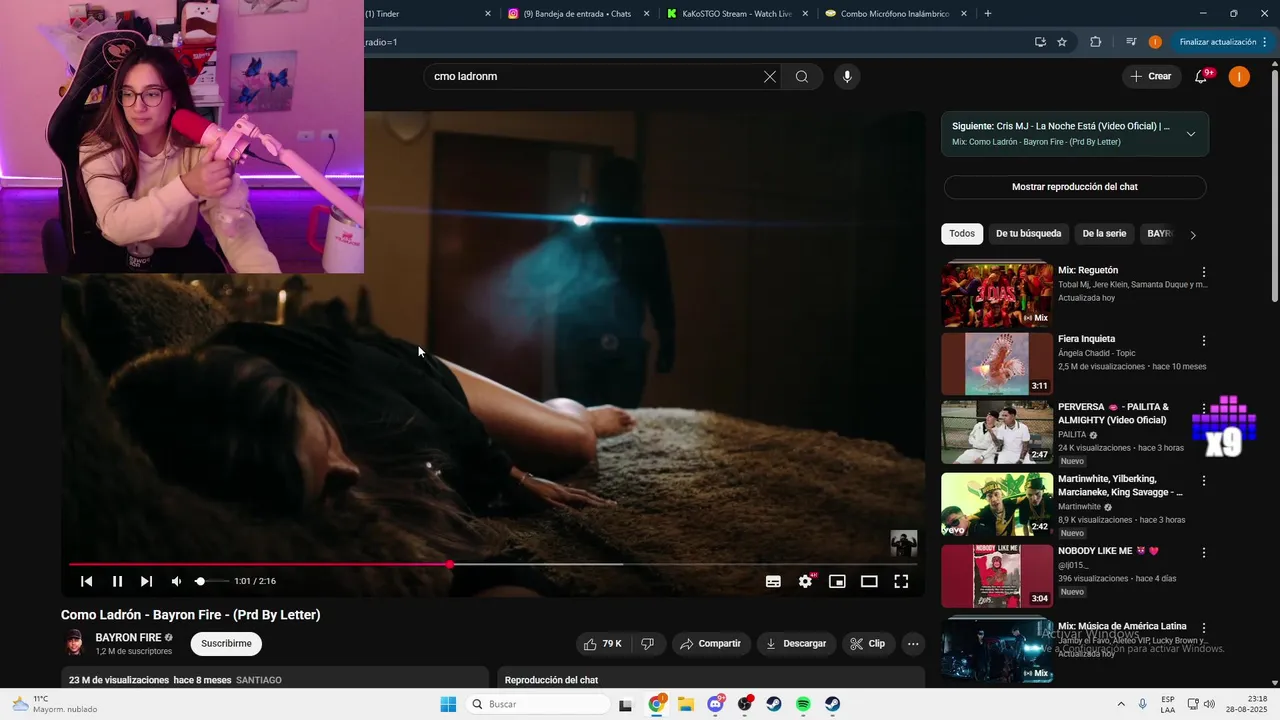The image size is (1280, 720).
Task: Open the player settings gear
Action: (805, 581)
